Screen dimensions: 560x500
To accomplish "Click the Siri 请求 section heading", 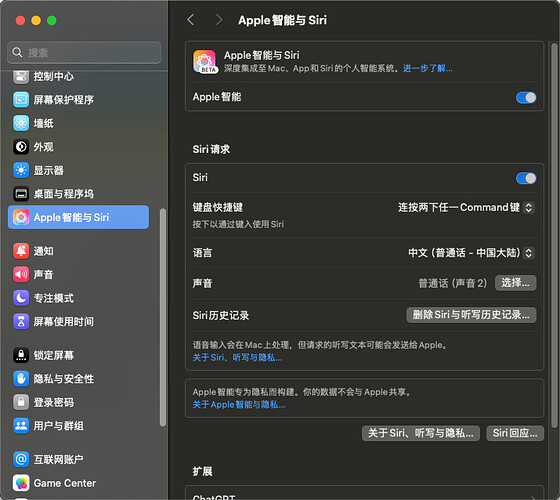I will [x=211, y=149].
